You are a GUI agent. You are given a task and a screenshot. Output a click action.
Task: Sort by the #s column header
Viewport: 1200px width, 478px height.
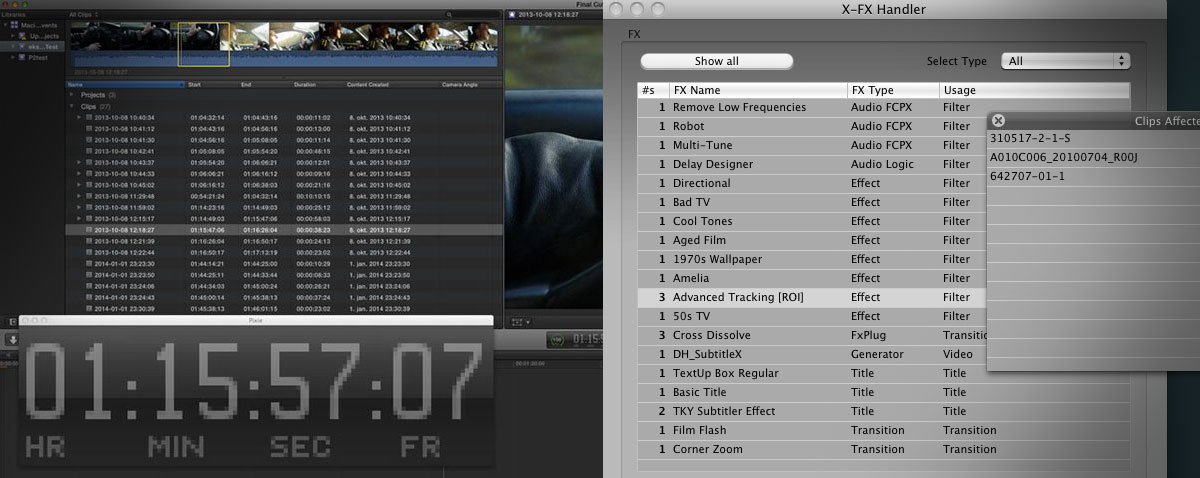pos(653,90)
